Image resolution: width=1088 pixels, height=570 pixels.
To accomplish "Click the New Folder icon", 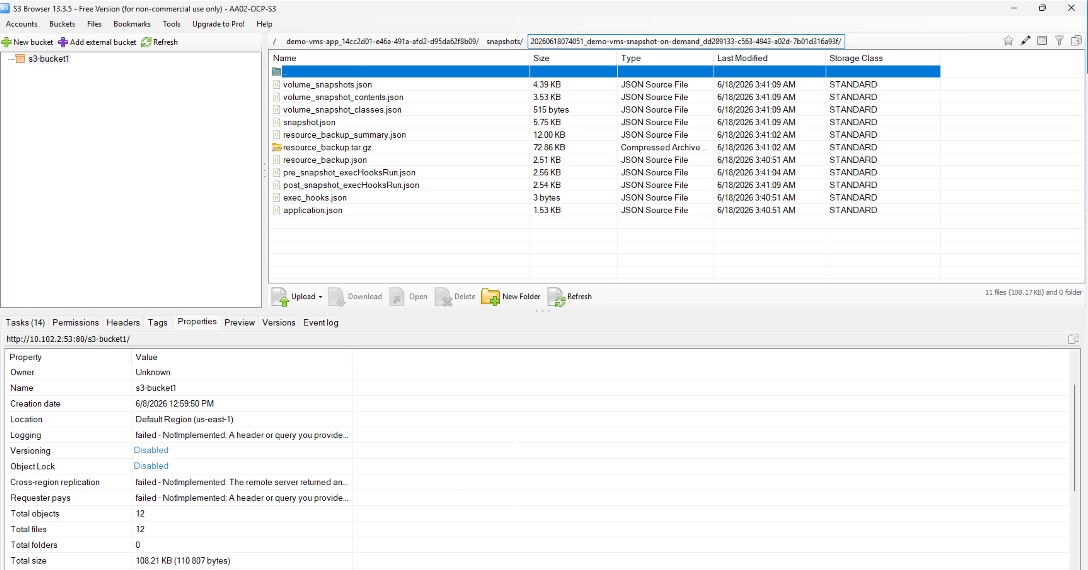I will click(x=491, y=297).
